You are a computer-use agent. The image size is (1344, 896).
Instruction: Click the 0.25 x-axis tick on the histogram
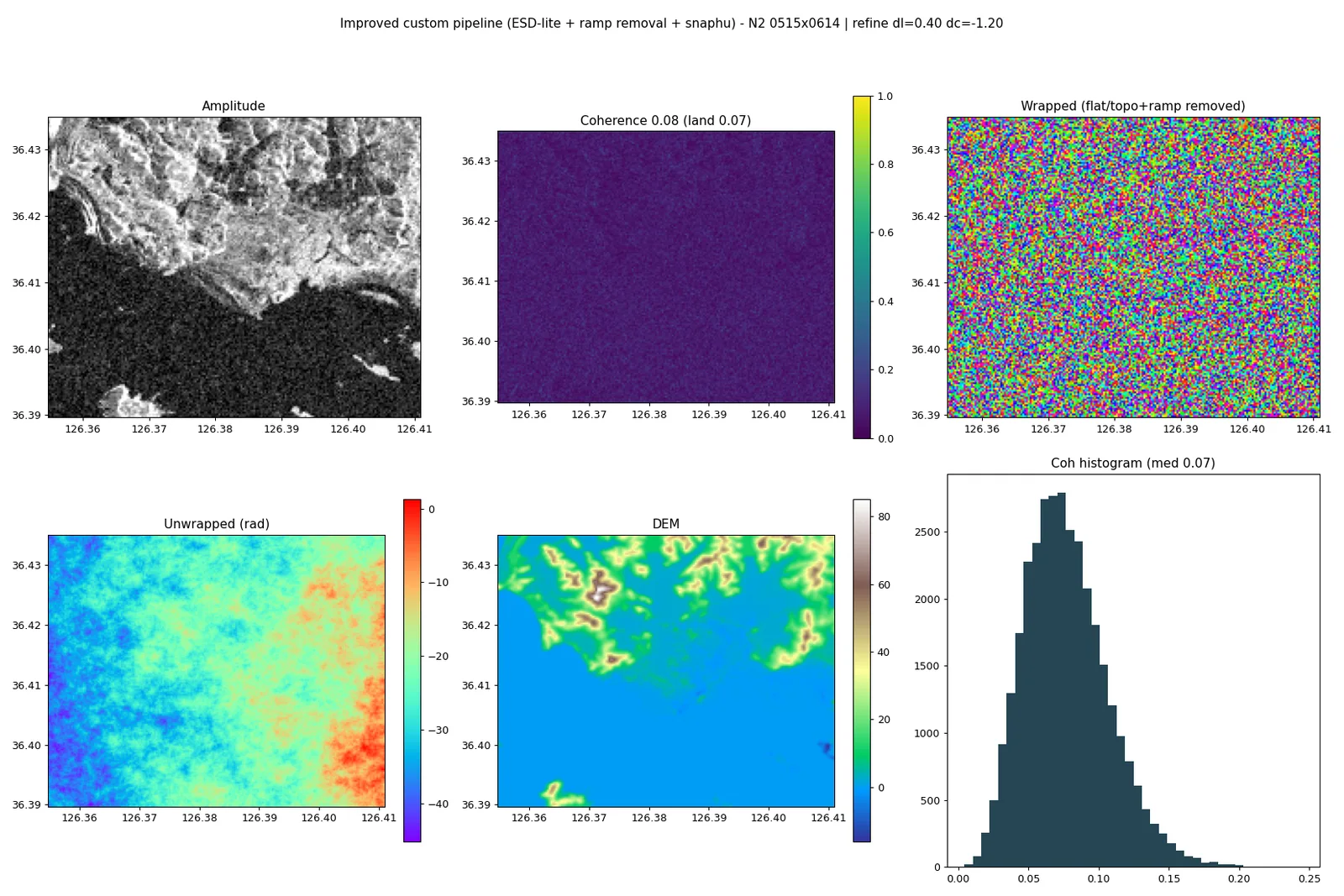point(1309,879)
